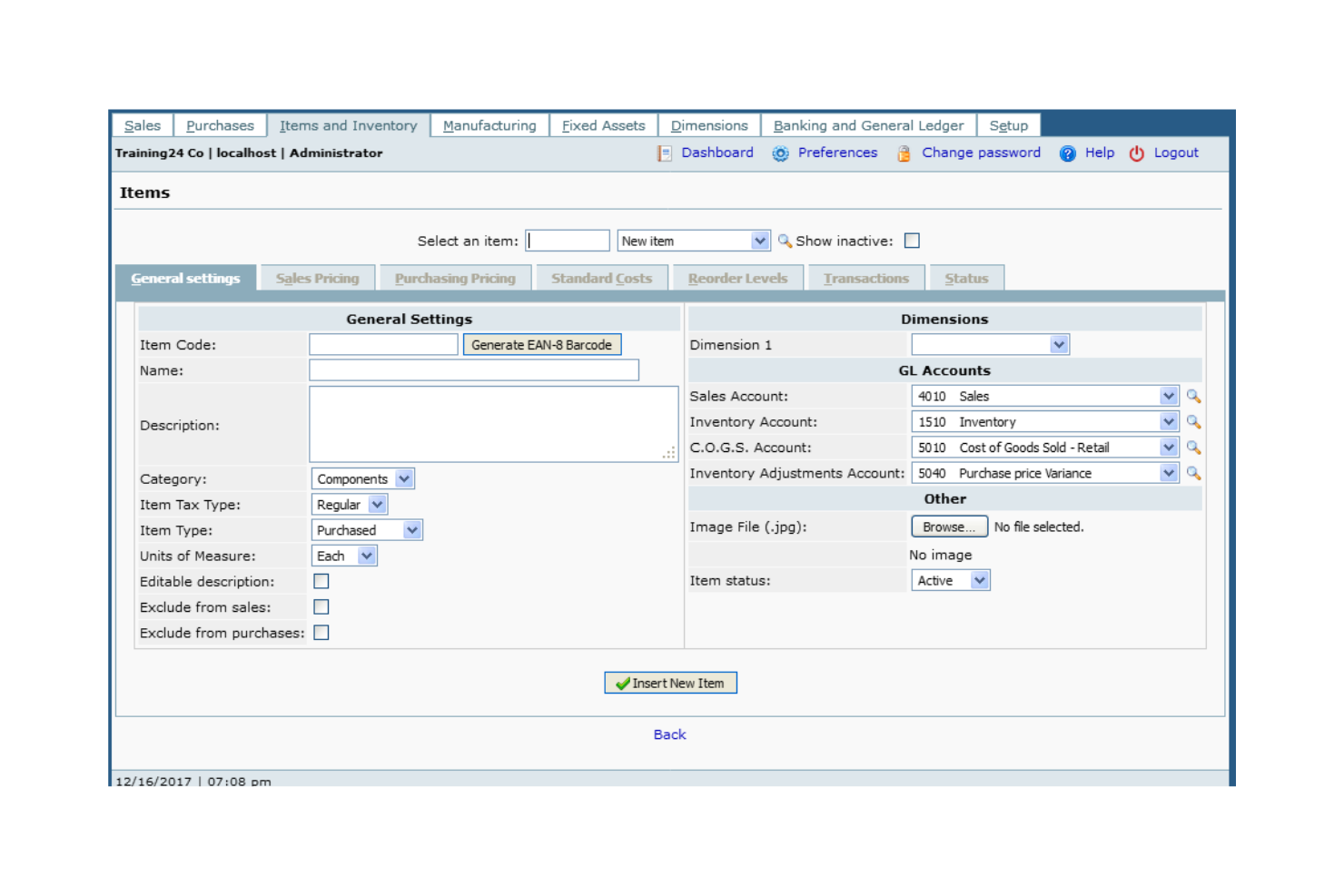Click Browse to choose an image file
Screen dimensions: 1344x896
click(949, 527)
